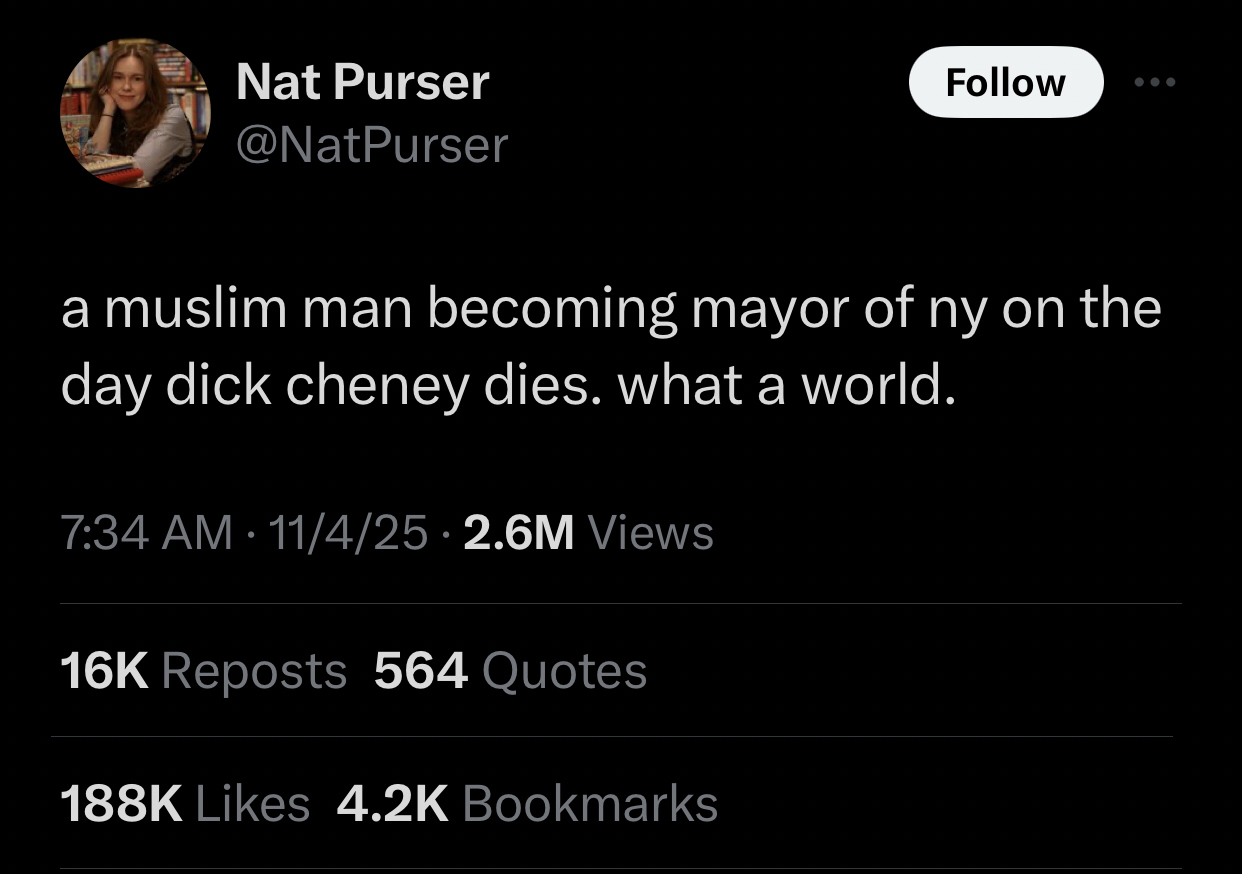Click the first line of tweet text

pyautogui.click(x=610, y=309)
